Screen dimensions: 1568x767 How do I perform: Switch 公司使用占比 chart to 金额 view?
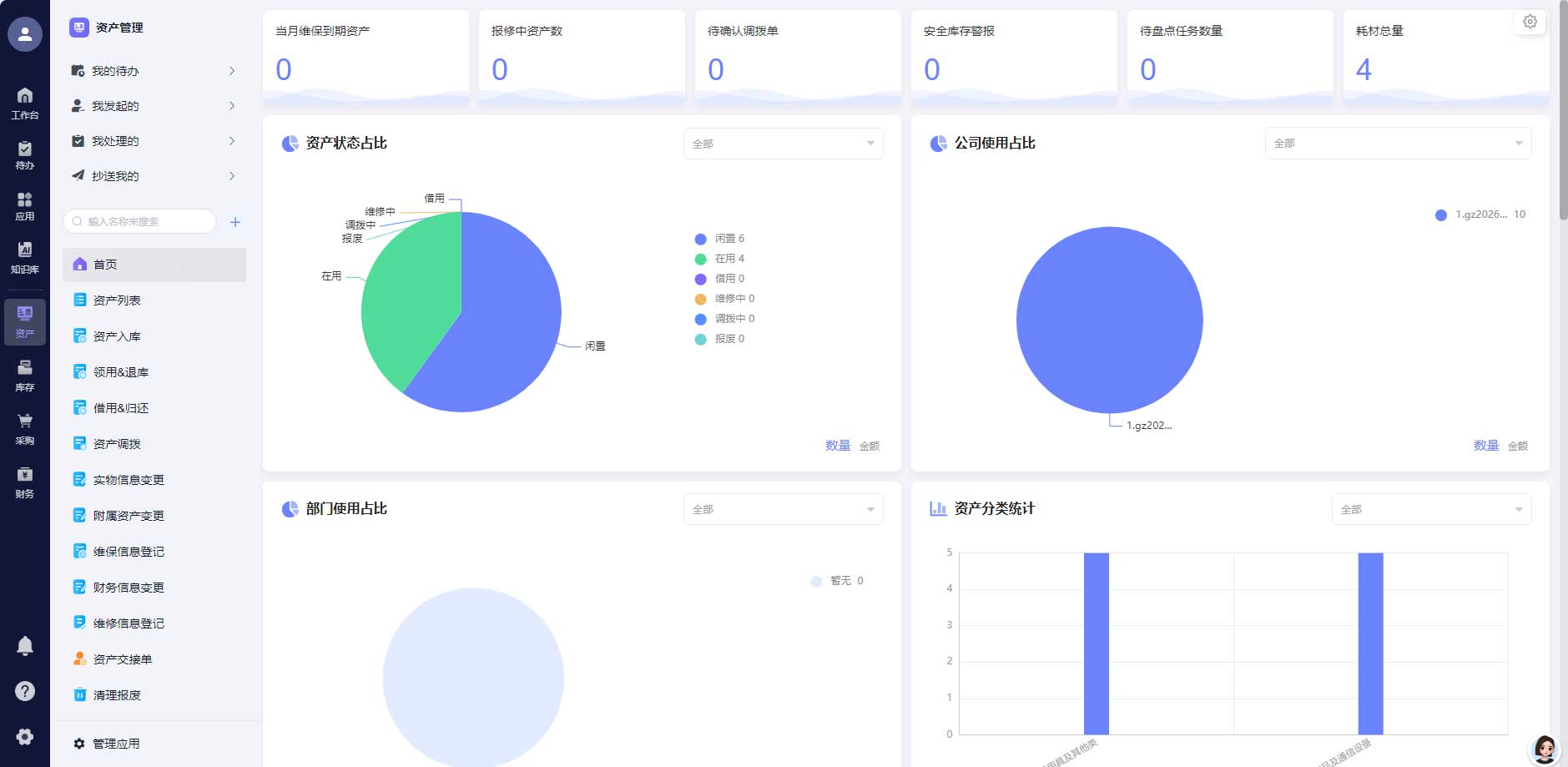pyautogui.click(x=1520, y=446)
